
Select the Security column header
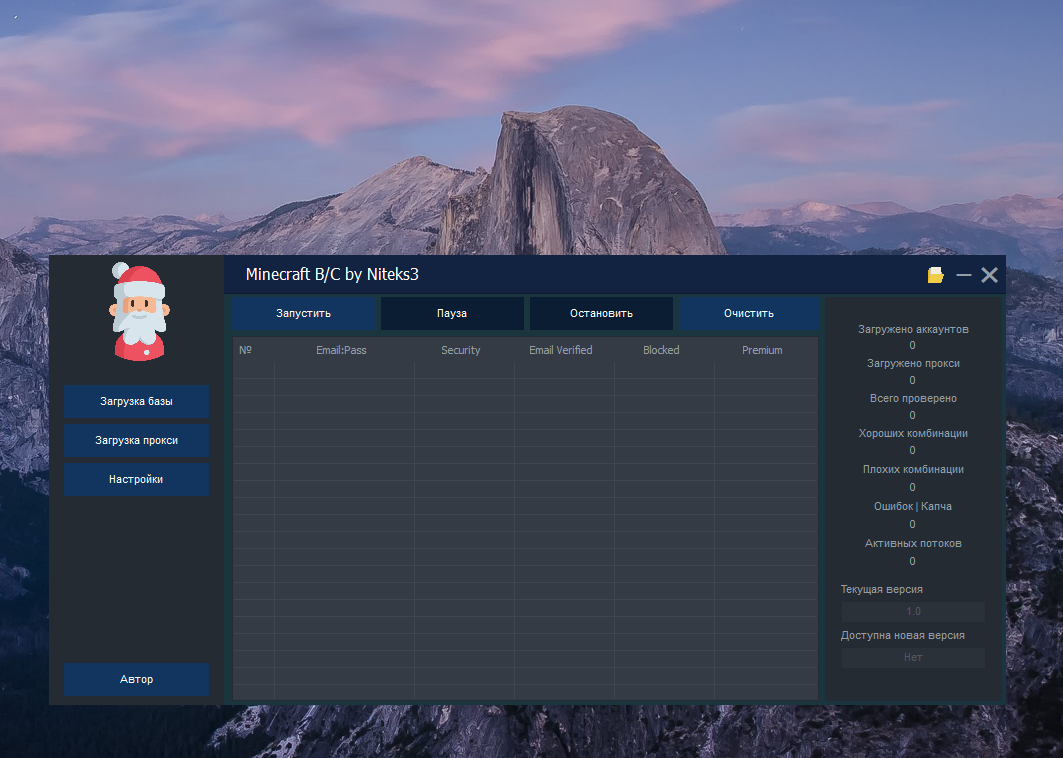(461, 350)
